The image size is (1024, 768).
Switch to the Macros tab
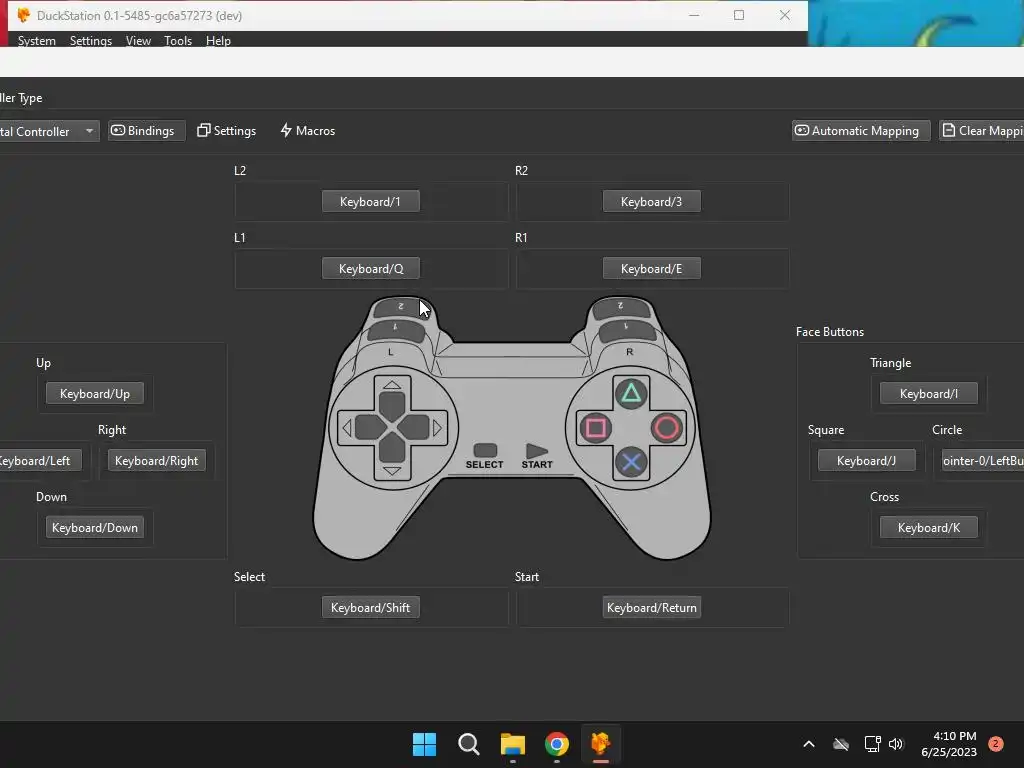[308, 131]
